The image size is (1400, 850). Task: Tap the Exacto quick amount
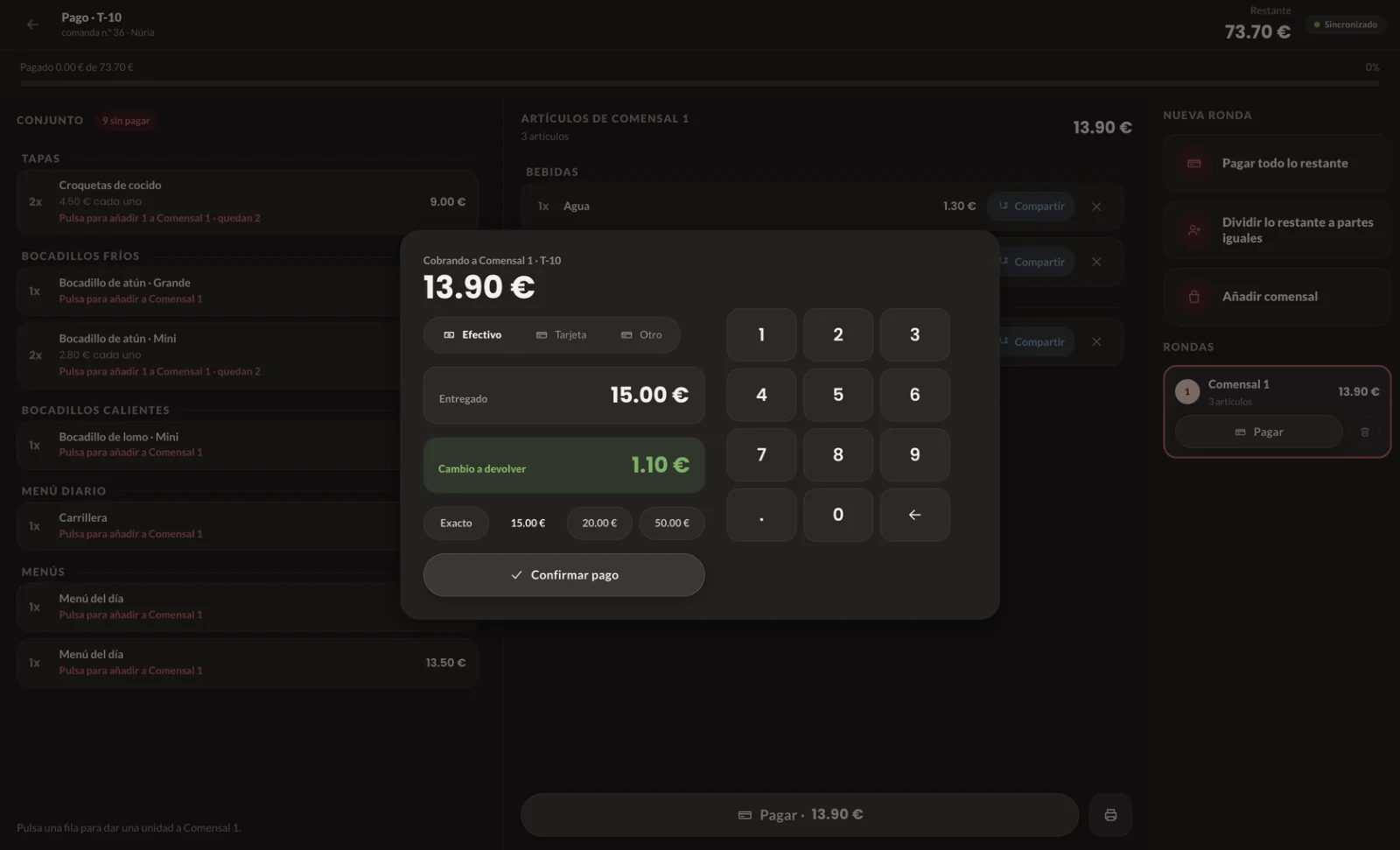[x=456, y=523]
